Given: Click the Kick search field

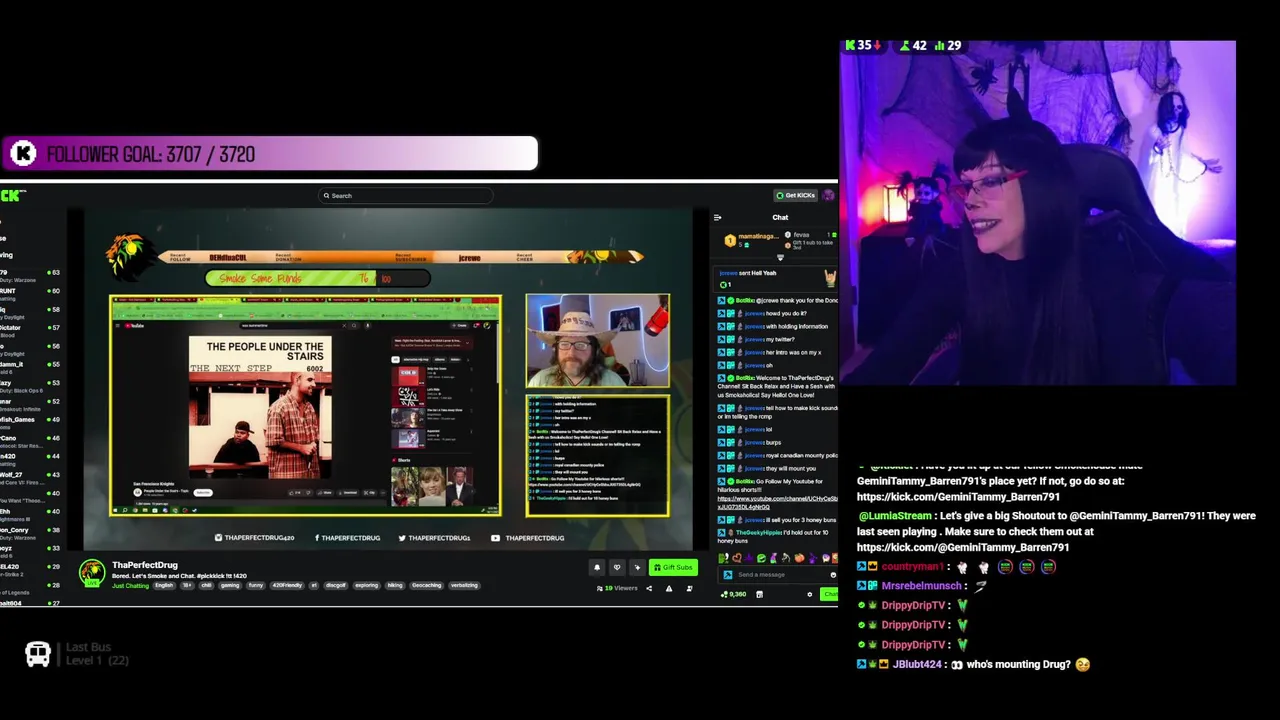Looking at the screenshot, I should tap(405, 196).
